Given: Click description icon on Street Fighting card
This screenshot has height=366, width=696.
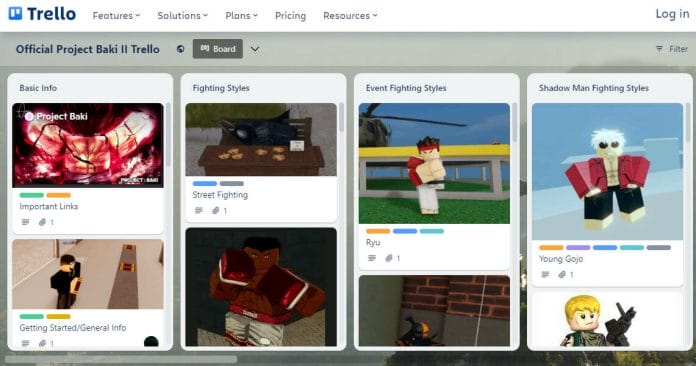Looking at the screenshot, I should pyautogui.click(x=198, y=210).
